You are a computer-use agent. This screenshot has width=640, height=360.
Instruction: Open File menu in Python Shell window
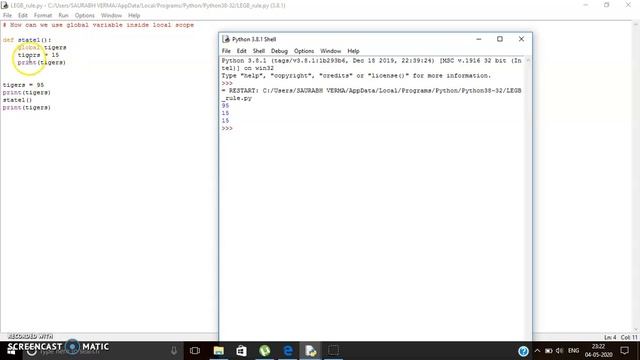[x=226, y=51]
